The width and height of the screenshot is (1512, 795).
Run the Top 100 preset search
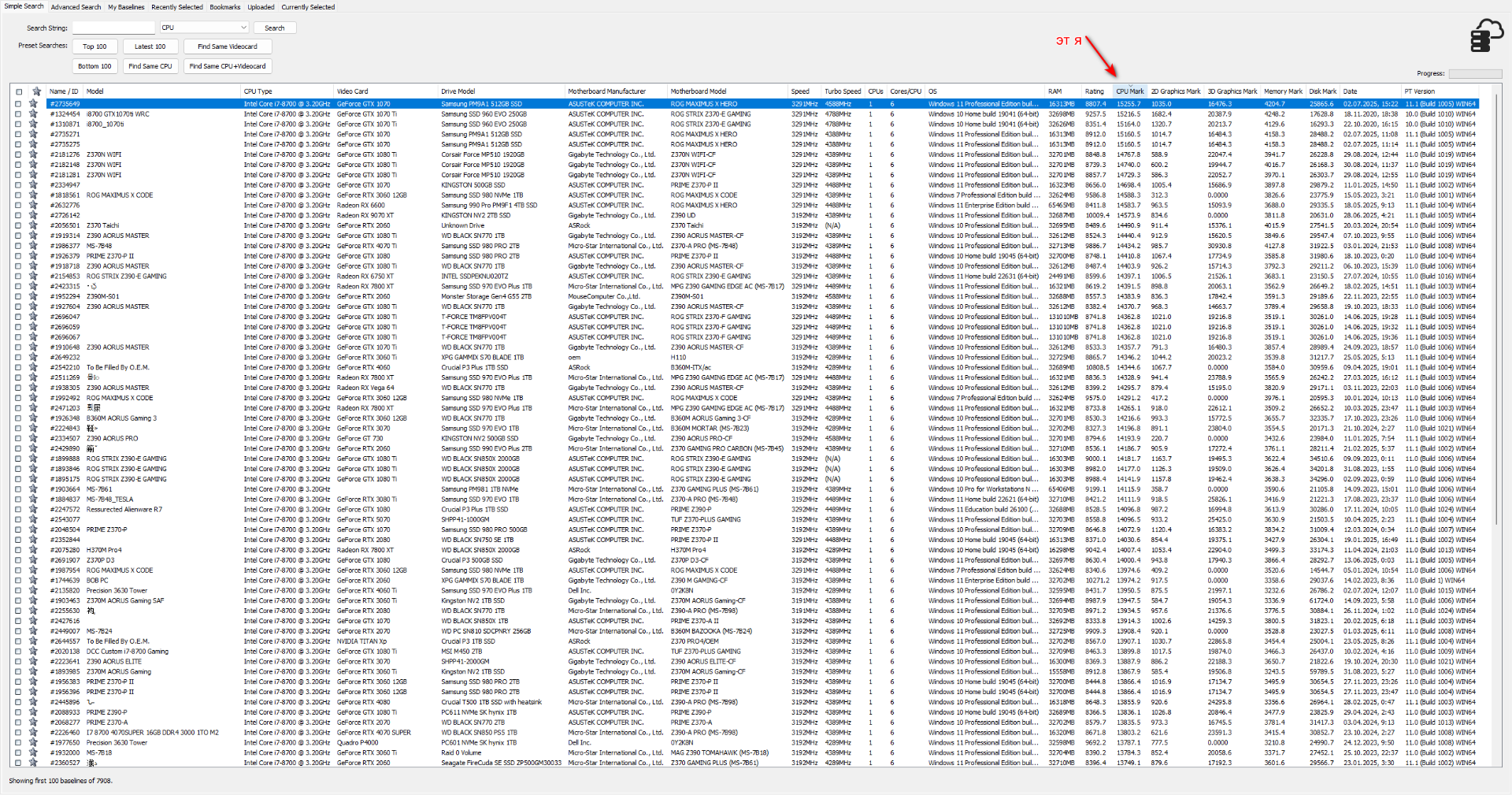tap(94, 46)
